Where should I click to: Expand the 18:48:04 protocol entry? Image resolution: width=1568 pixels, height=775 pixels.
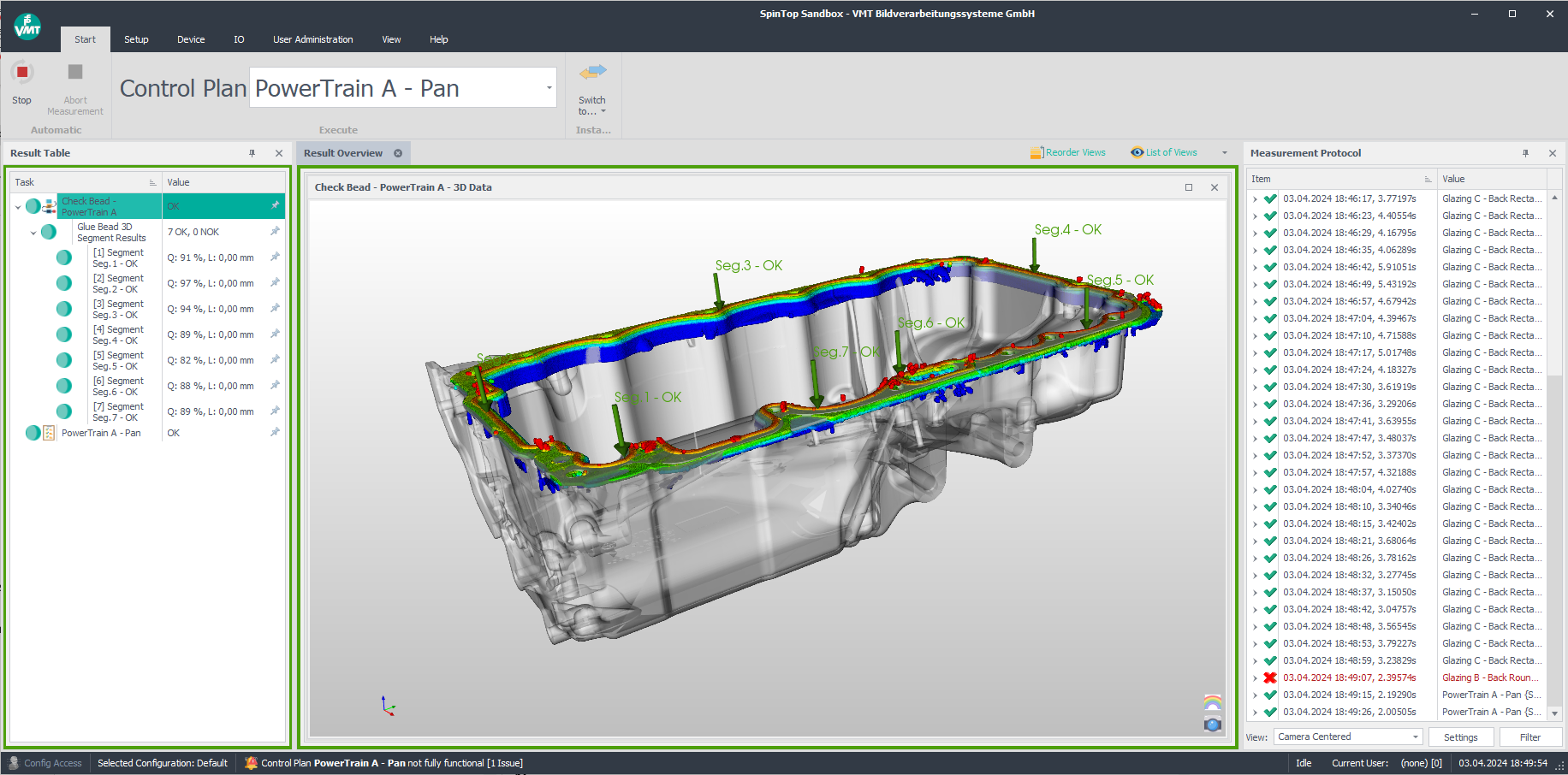click(x=1255, y=489)
